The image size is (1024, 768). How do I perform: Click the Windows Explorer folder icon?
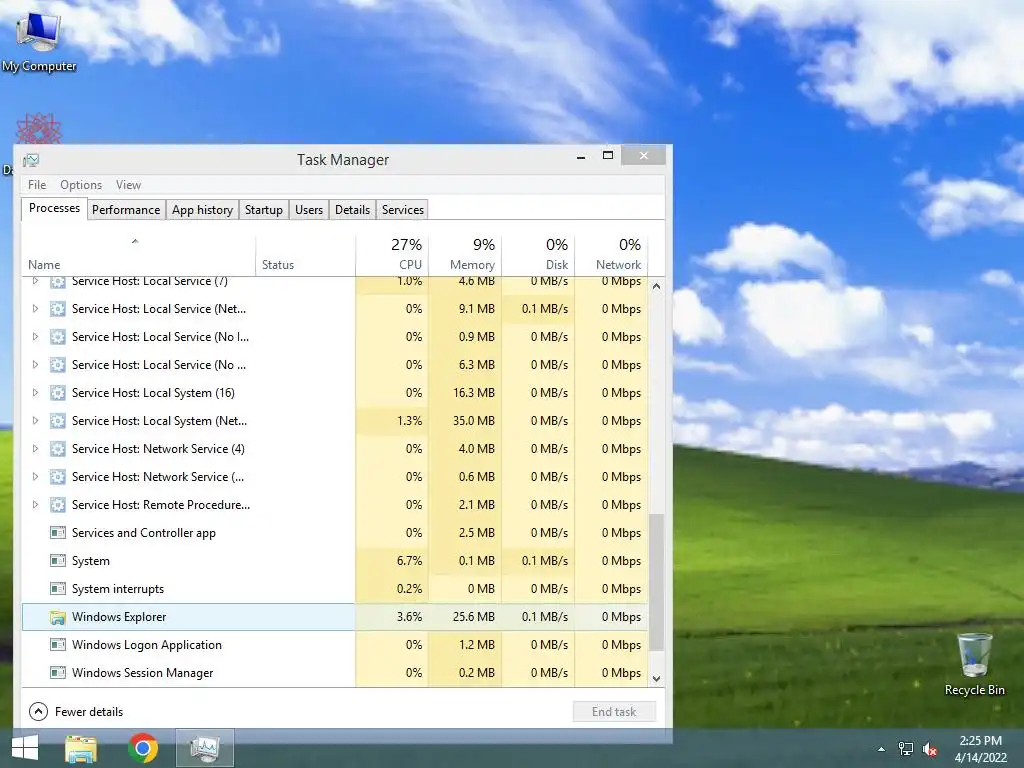[x=57, y=617]
